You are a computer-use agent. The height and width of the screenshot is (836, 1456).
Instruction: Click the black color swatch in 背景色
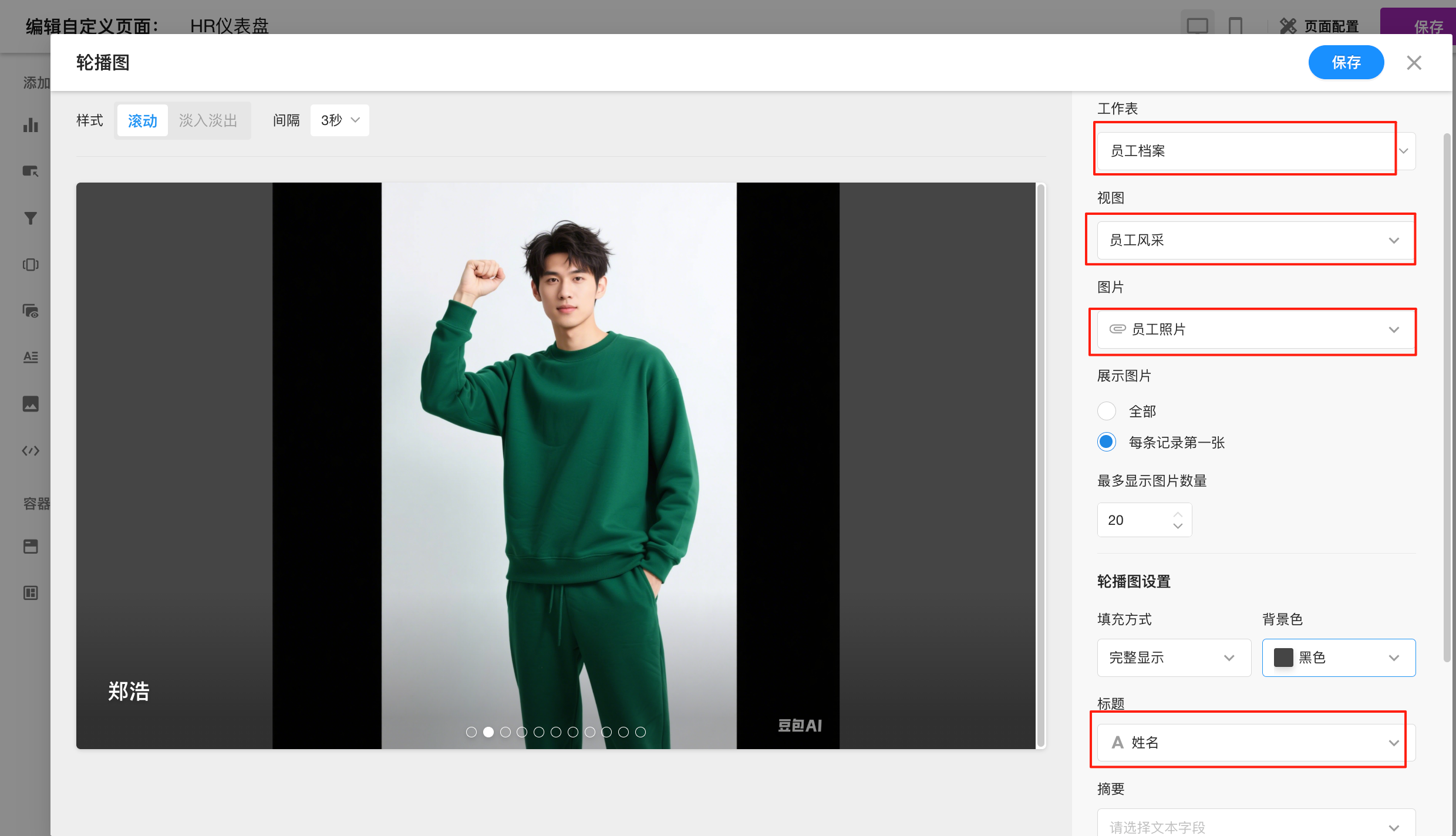(1283, 658)
